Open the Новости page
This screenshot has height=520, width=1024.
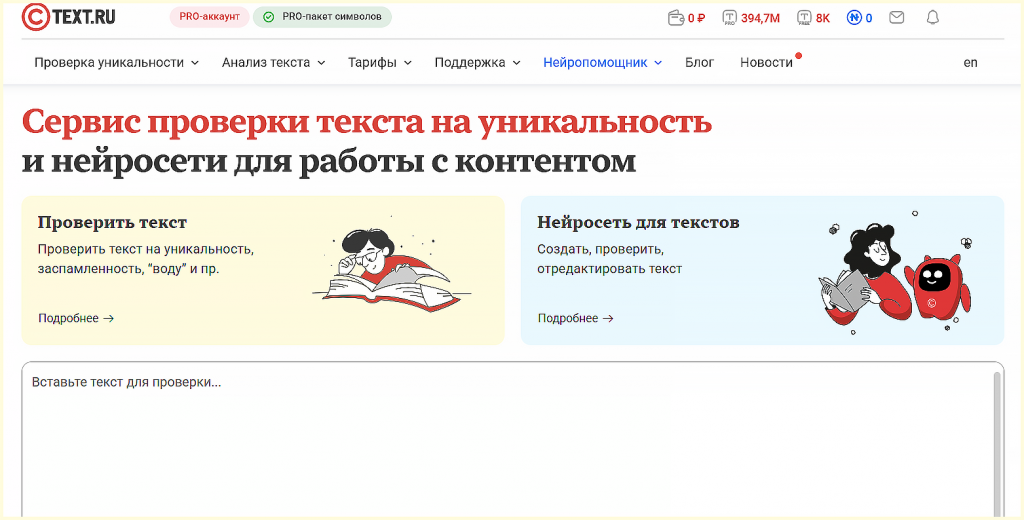766,63
